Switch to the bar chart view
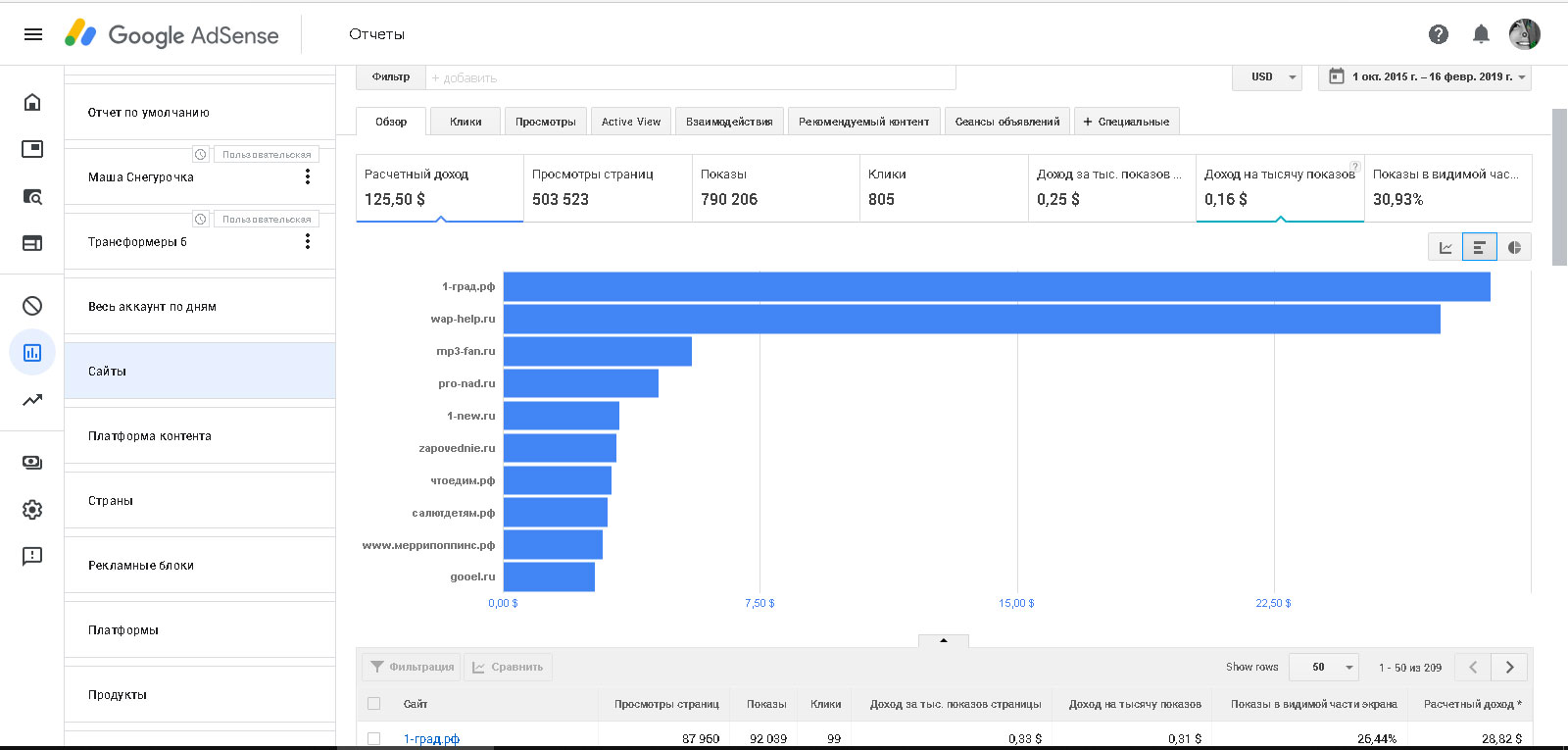 click(x=1479, y=247)
